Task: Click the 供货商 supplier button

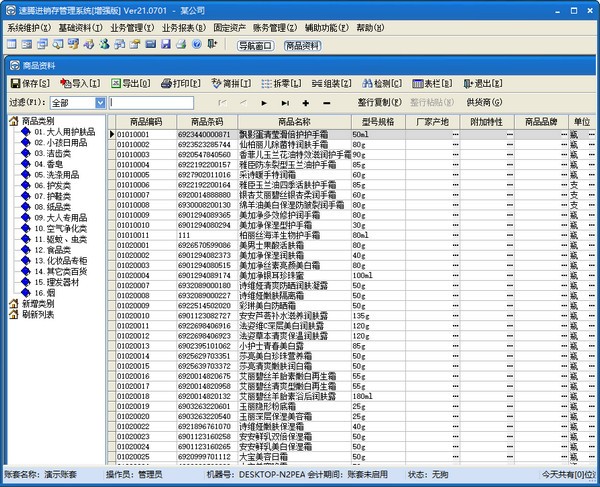Action: point(484,103)
